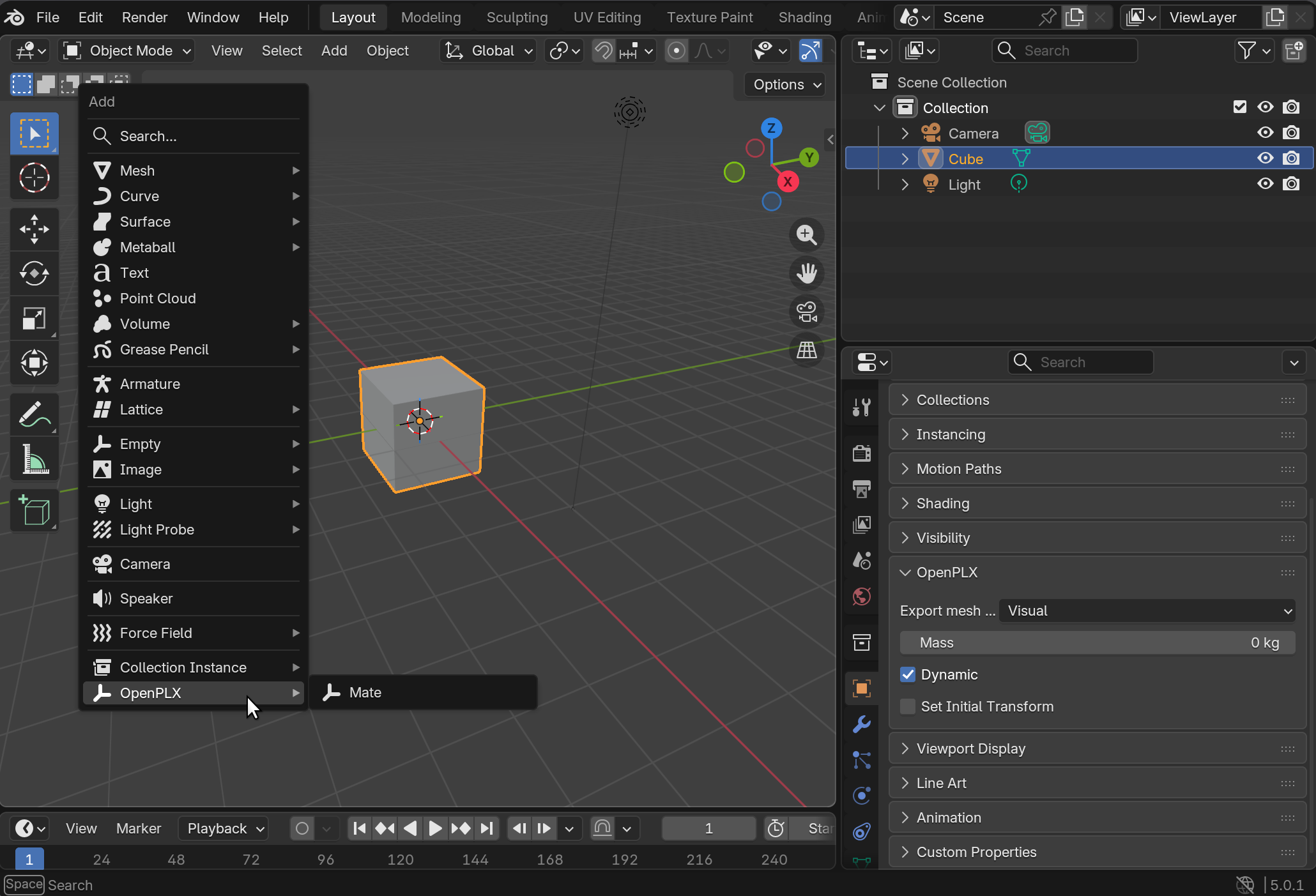Click the current frame number field
The width and height of the screenshot is (1316, 896).
pyautogui.click(x=708, y=828)
